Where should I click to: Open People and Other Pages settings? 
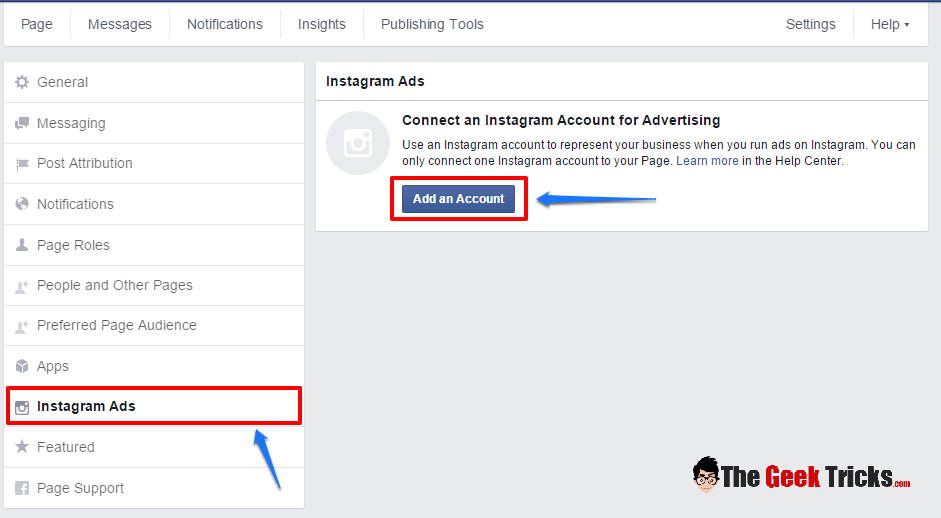pyautogui.click(x=154, y=285)
